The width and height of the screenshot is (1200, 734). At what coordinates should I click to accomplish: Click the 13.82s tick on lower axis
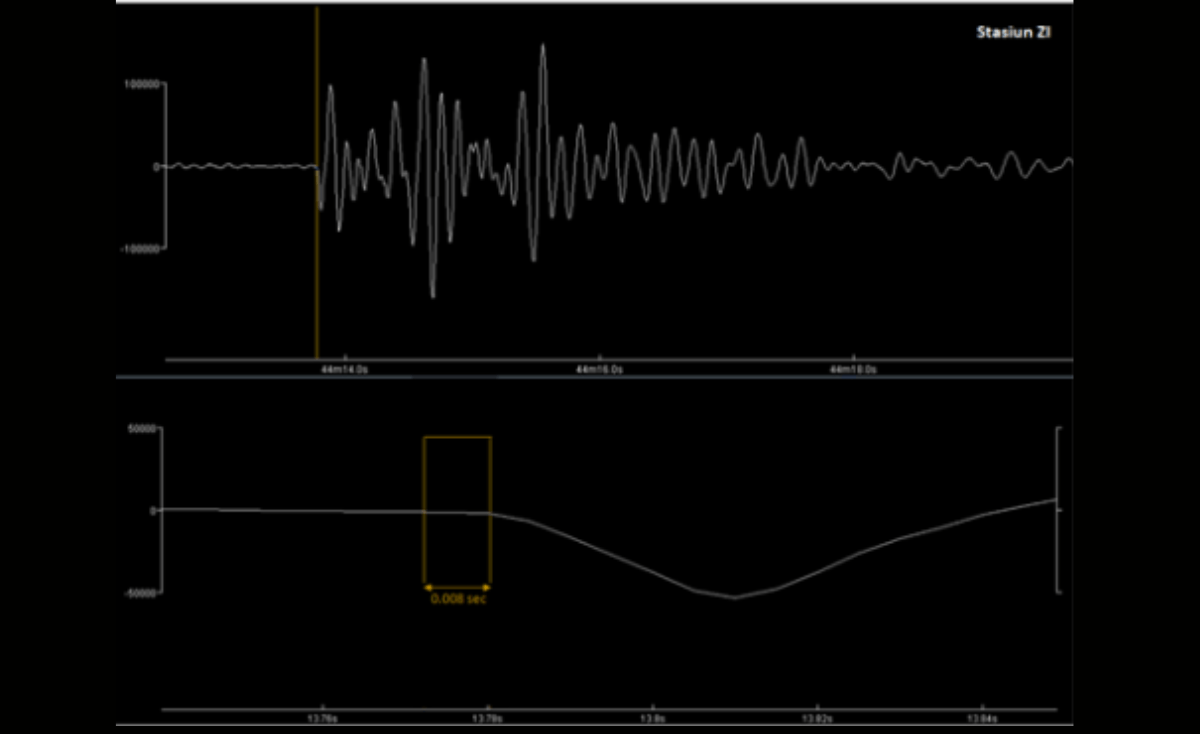tap(817, 718)
